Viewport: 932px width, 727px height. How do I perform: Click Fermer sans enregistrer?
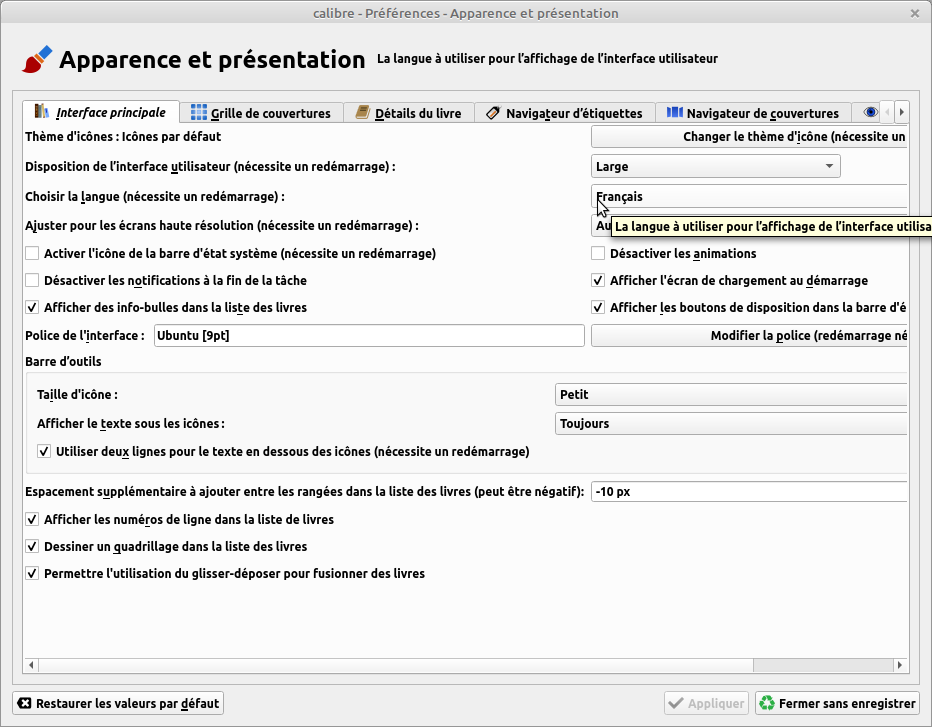coord(837,703)
